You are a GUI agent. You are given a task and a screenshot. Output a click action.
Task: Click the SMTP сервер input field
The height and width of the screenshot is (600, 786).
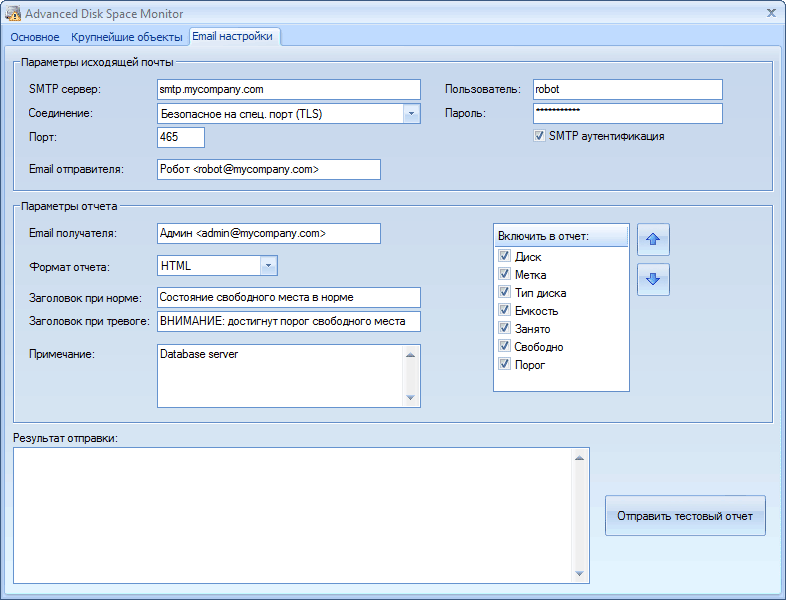288,90
